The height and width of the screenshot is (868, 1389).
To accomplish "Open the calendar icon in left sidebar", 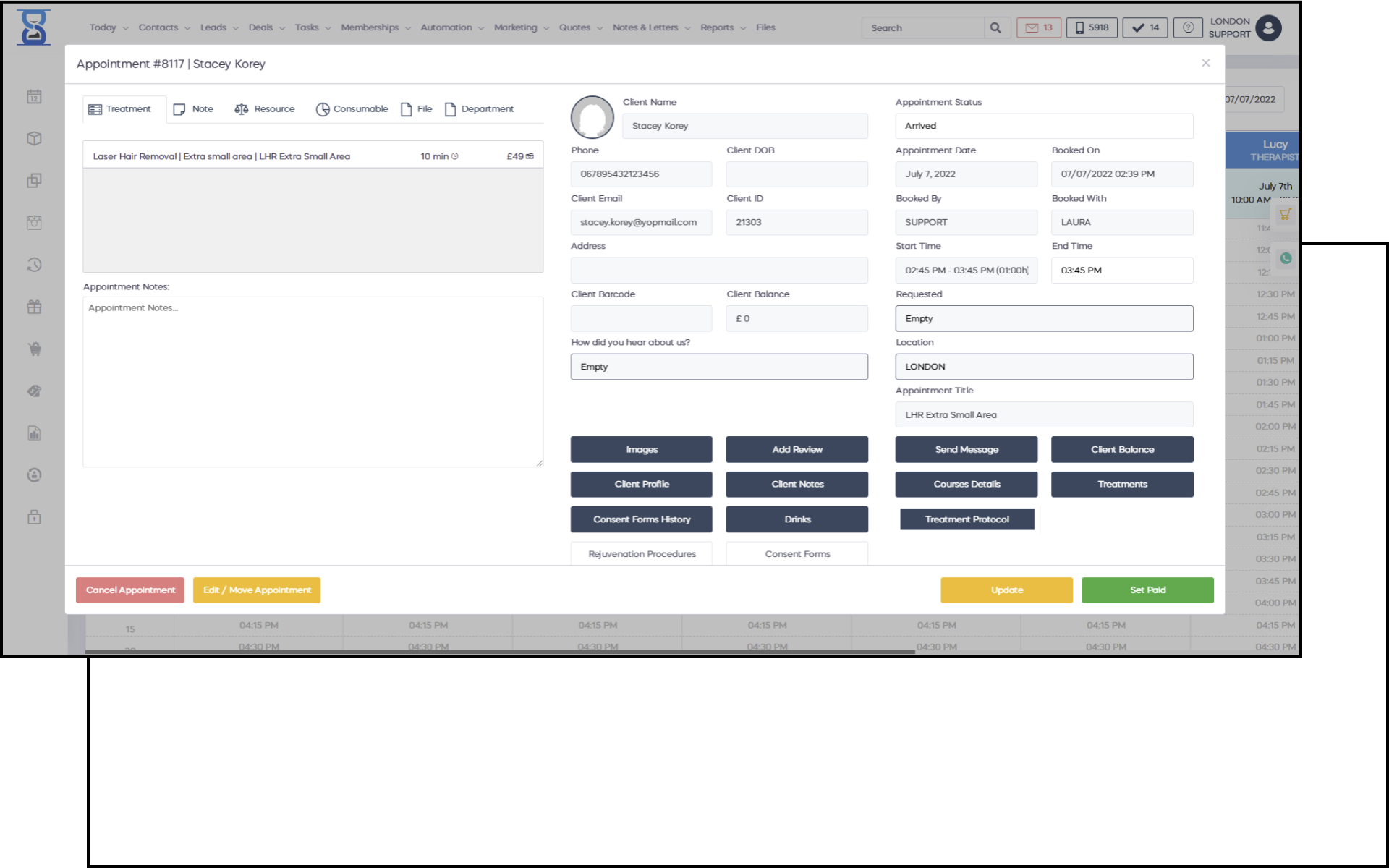I will point(34,97).
